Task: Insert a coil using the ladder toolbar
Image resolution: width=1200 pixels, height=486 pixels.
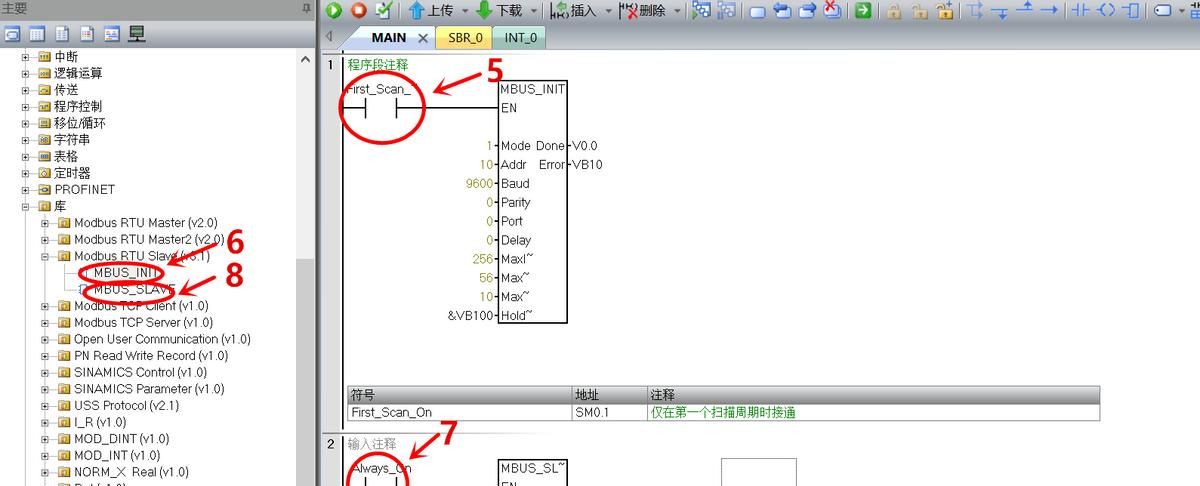Action: [1105, 11]
